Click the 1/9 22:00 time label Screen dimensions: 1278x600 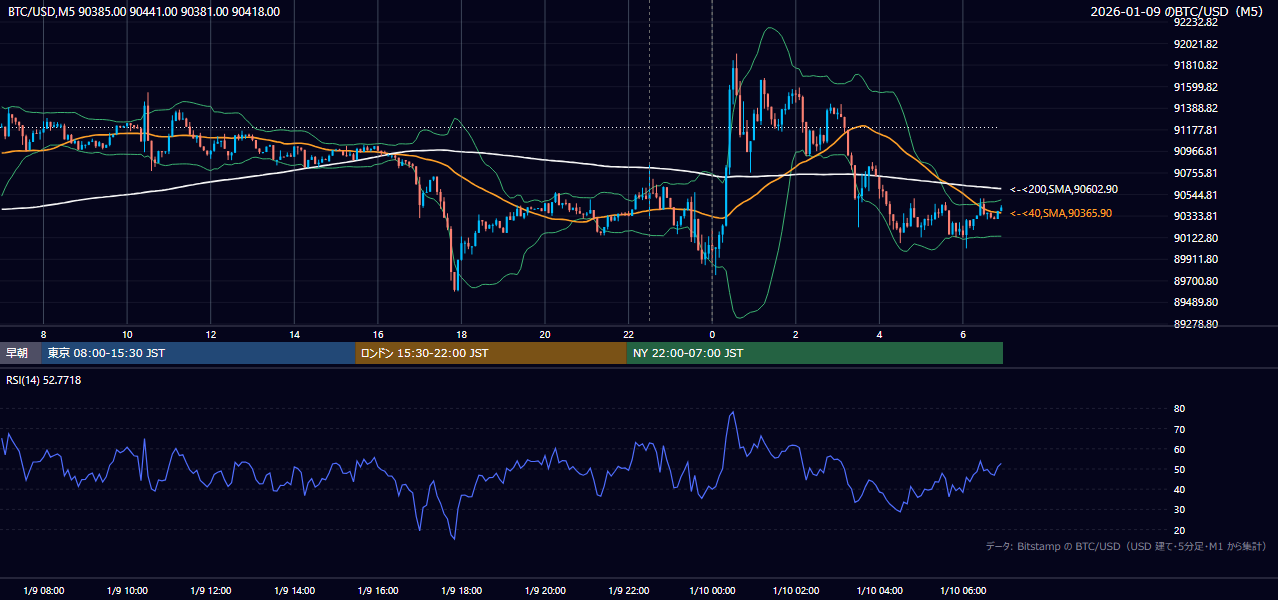pyautogui.click(x=628, y=590)
